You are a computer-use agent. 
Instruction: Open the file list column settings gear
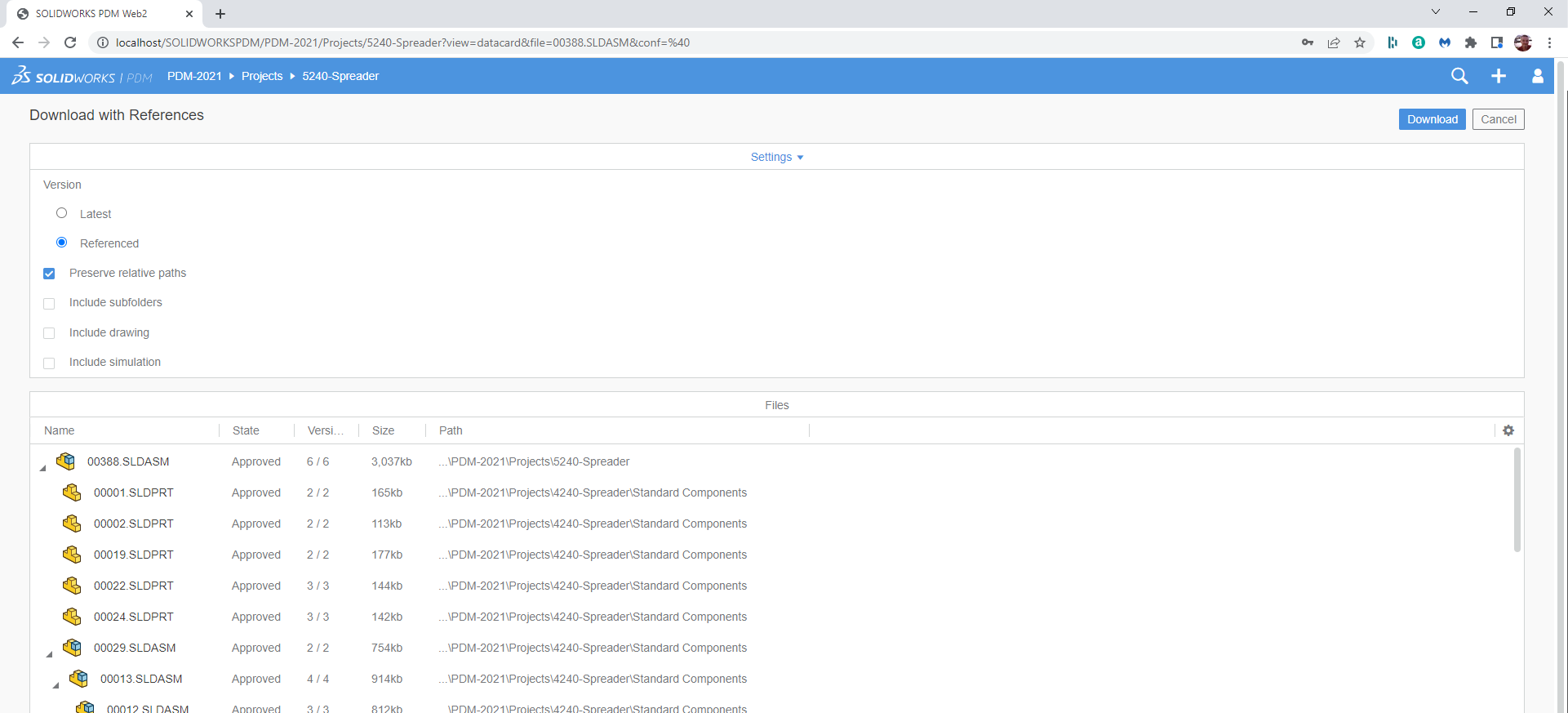(x=1508, y=430)
